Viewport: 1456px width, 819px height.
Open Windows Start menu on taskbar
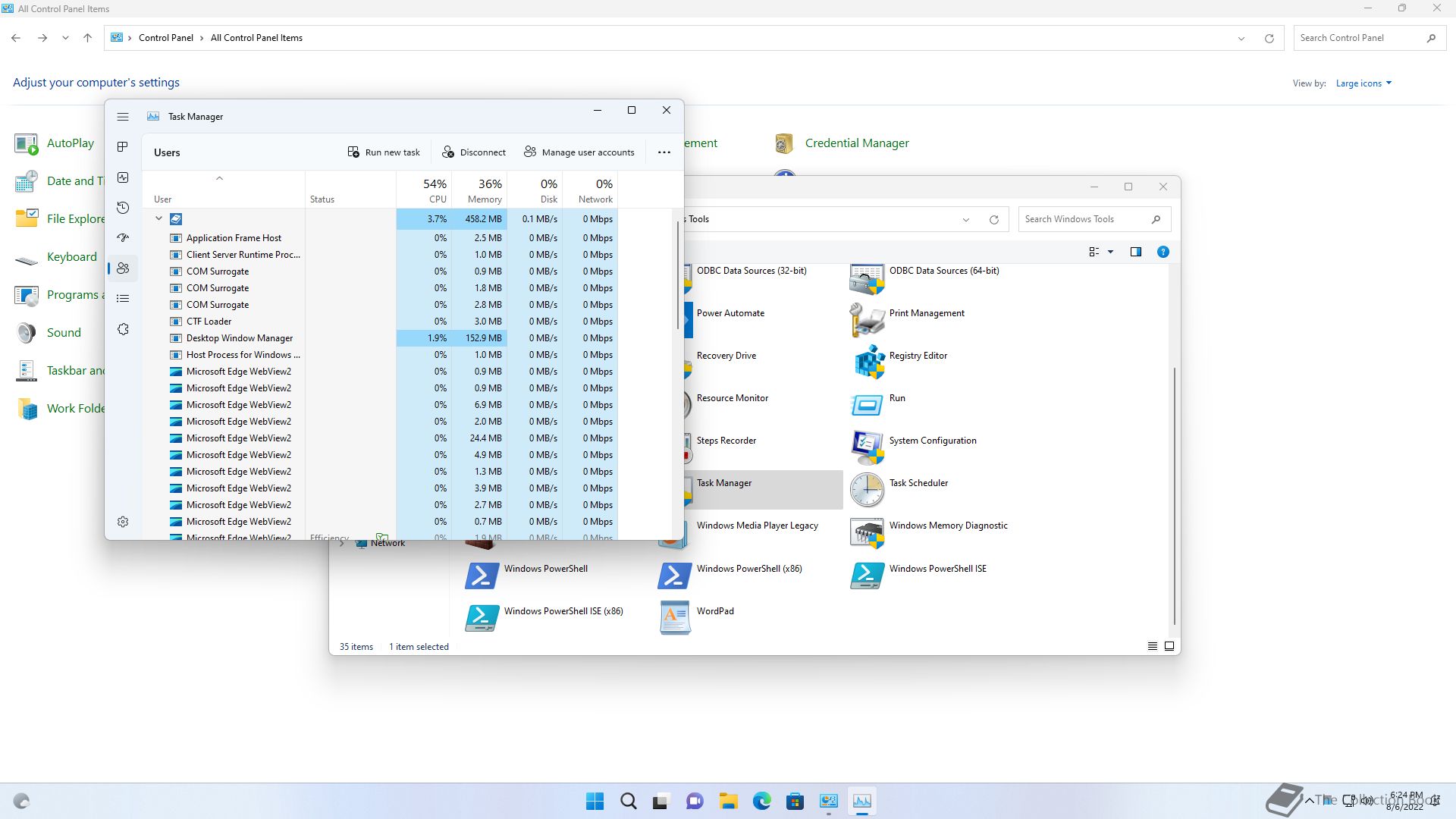[595, 801]
